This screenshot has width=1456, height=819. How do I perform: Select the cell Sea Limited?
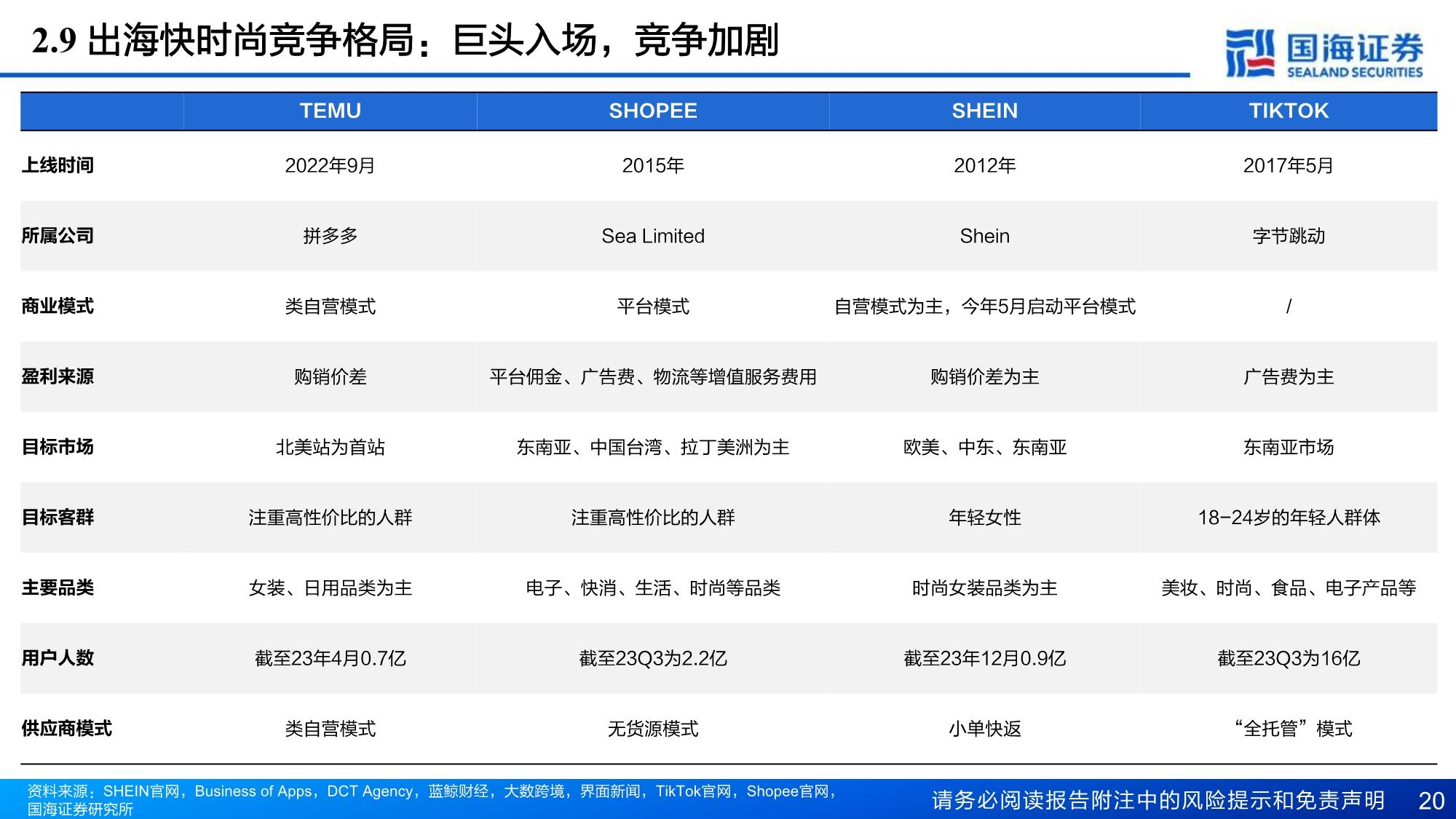click(653, 236)
